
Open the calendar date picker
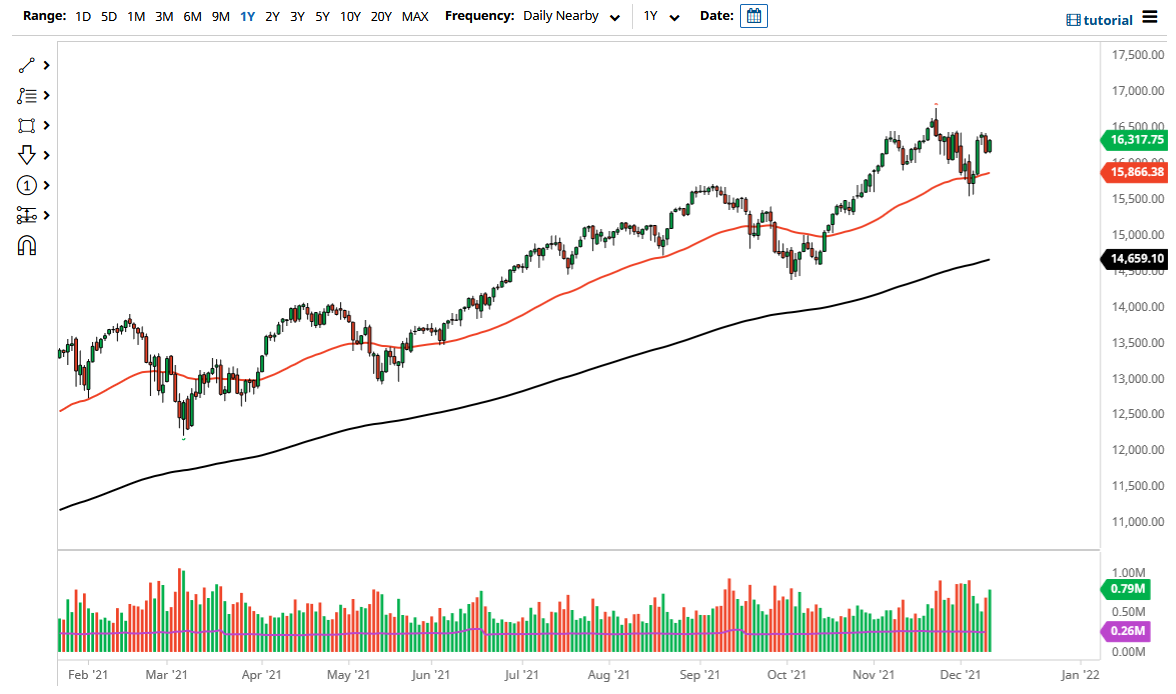[753, 16]
